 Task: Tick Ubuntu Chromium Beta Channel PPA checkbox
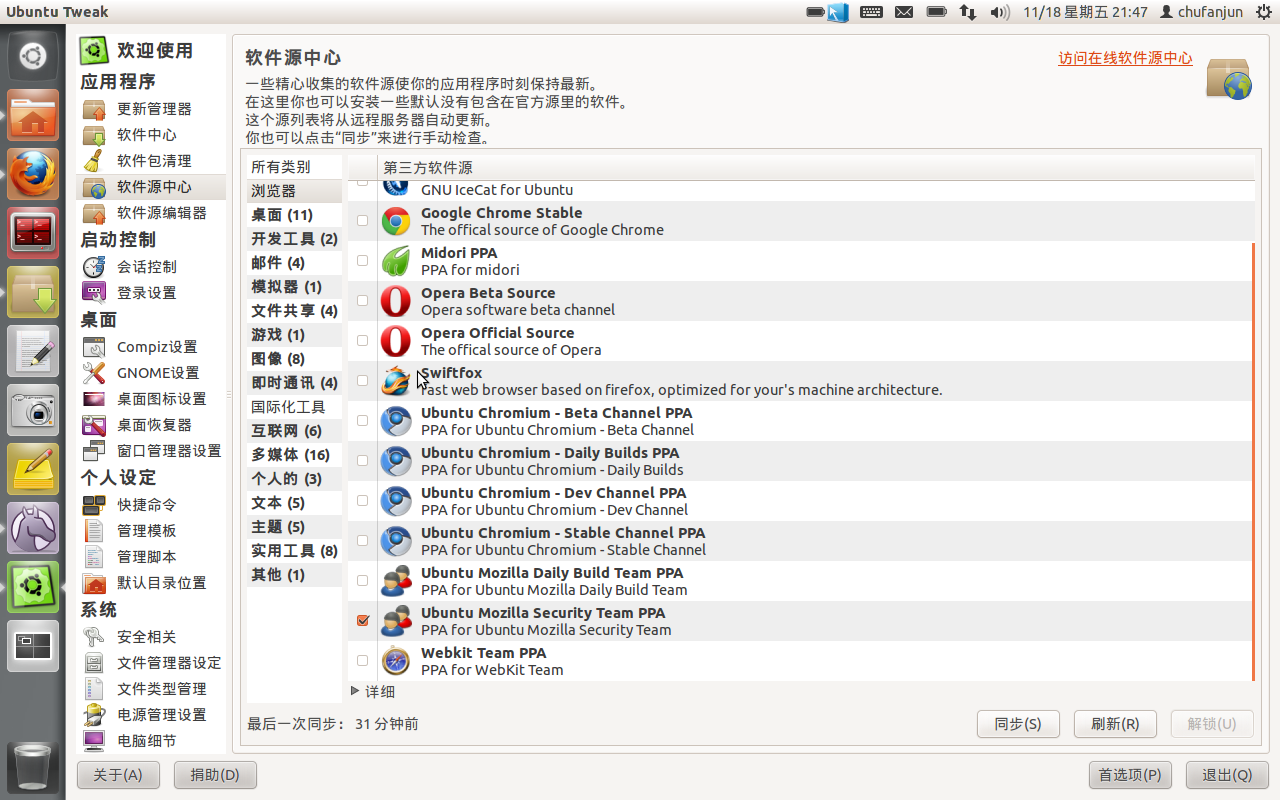click(362, 421)
